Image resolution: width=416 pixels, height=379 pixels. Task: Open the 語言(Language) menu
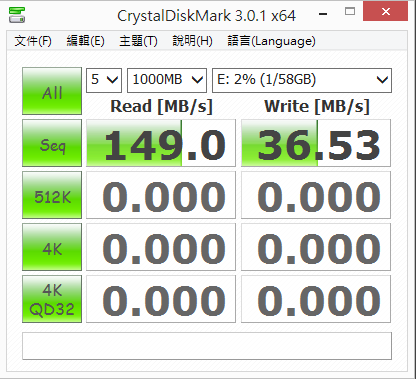pyautogui.click(x=271, y=41)
